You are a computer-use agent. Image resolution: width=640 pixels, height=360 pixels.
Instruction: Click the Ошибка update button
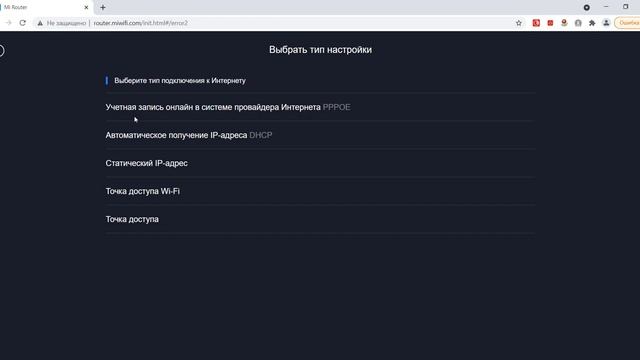click(x=628, y=23)
